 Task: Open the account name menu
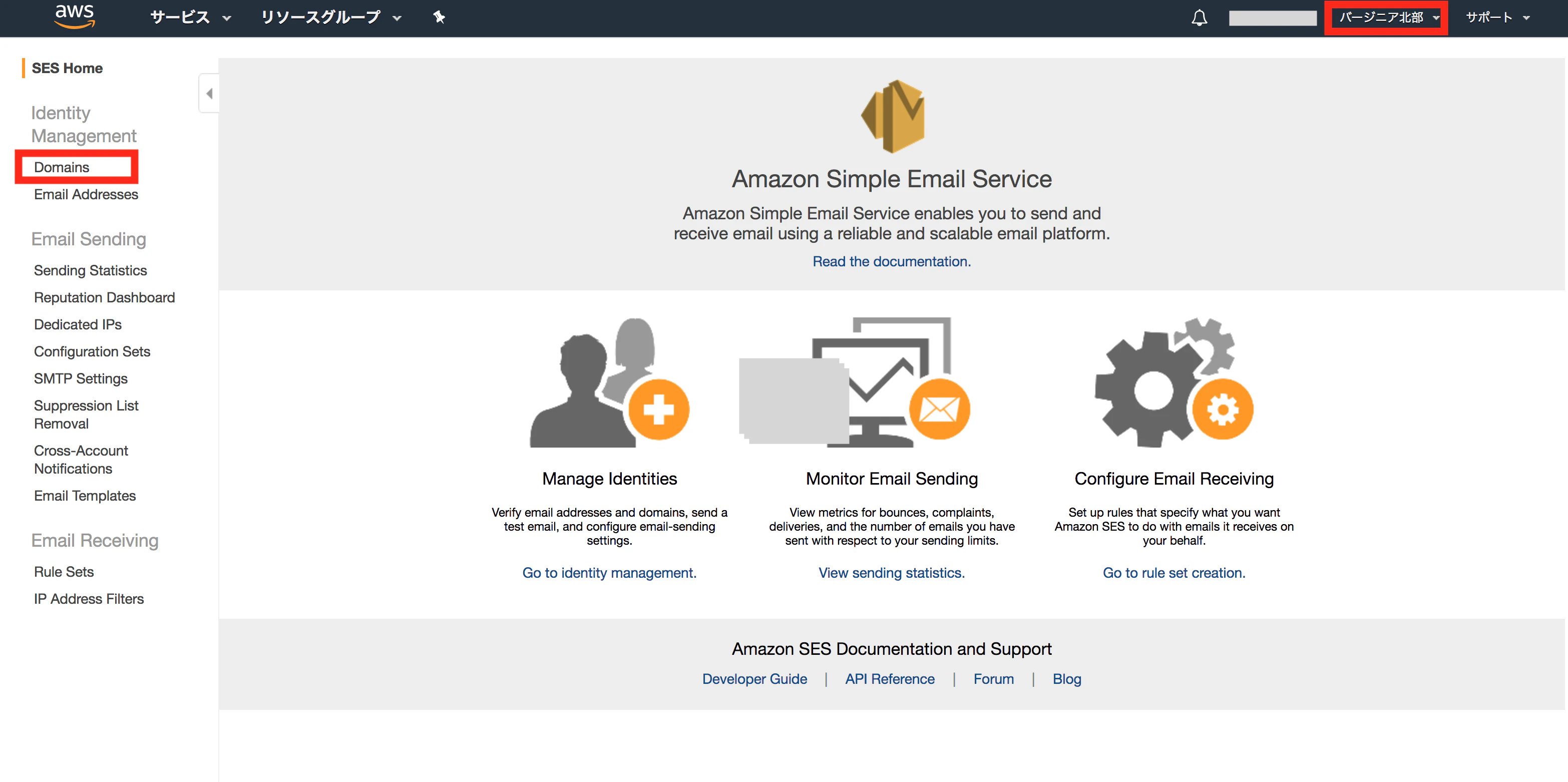click(x=1272, y=18)
